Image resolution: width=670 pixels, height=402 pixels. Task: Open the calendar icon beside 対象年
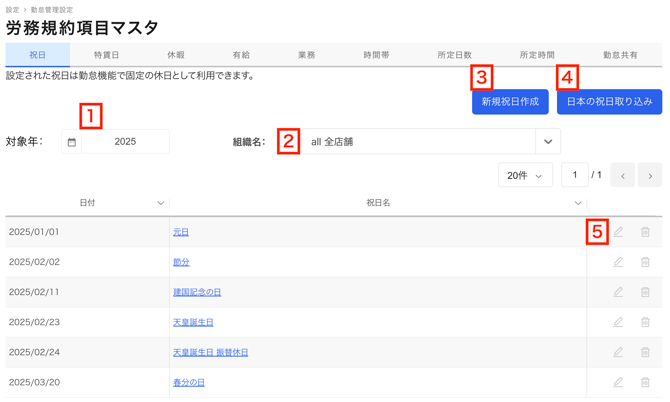coord(72,142)
